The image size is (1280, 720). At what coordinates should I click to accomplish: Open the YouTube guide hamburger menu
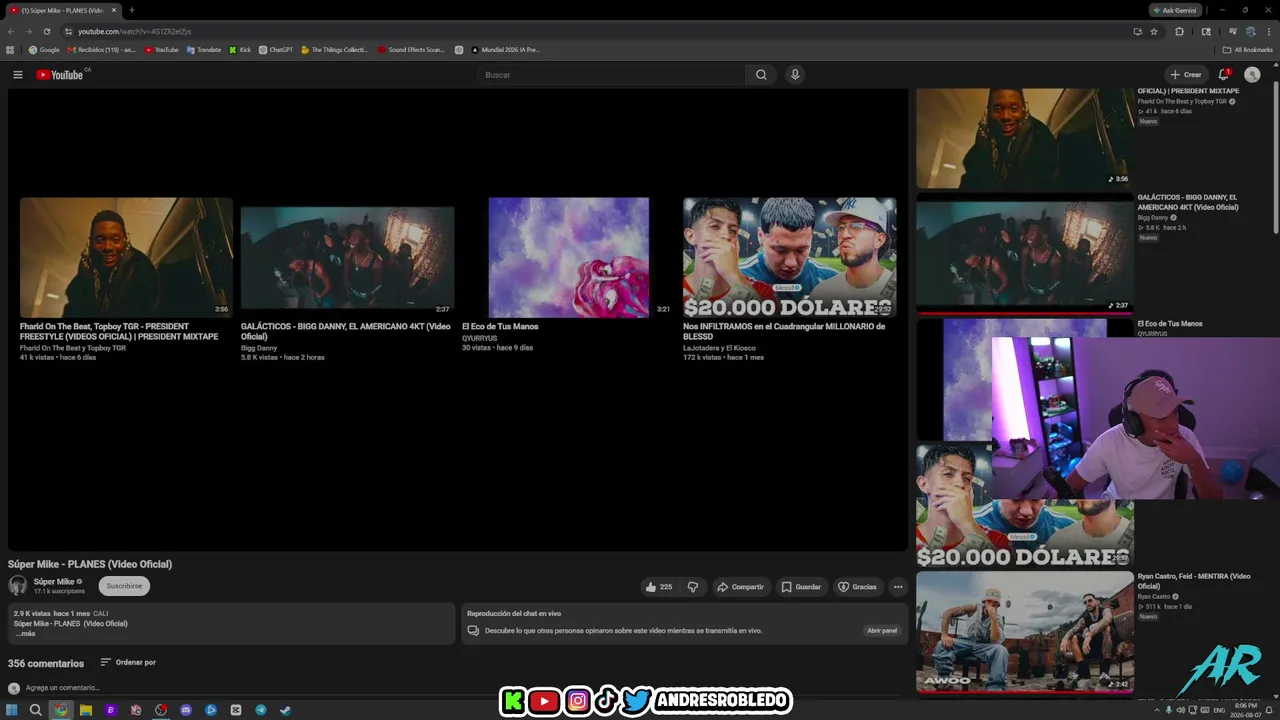(17, 75)
